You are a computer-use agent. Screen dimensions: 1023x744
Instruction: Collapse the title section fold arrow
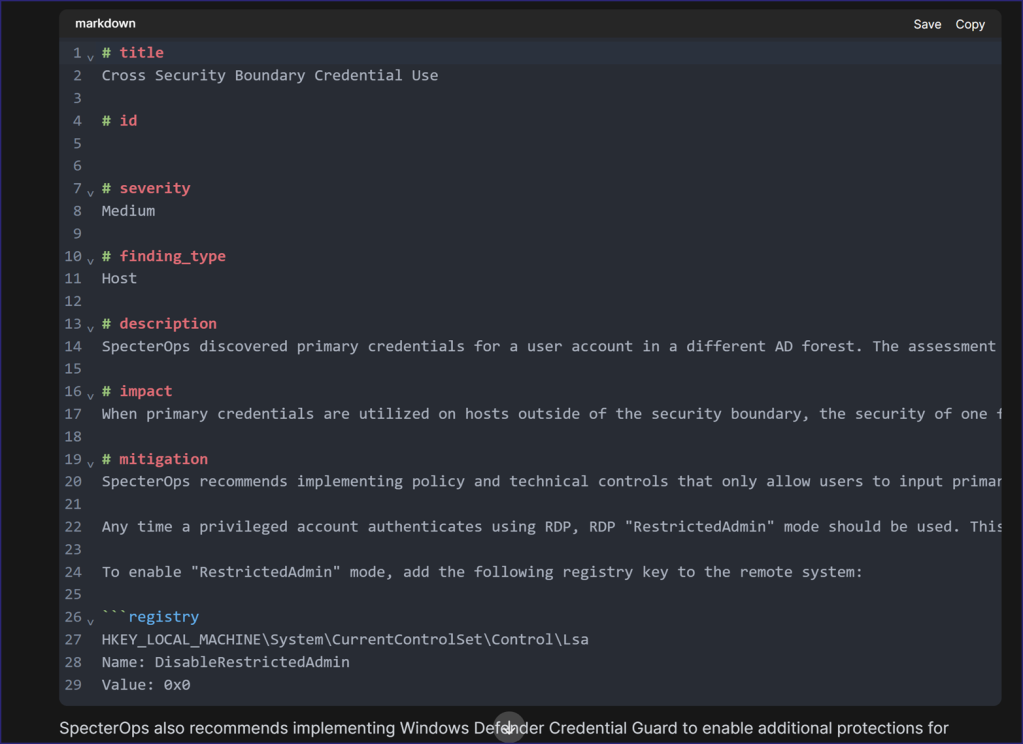[90, 56]
